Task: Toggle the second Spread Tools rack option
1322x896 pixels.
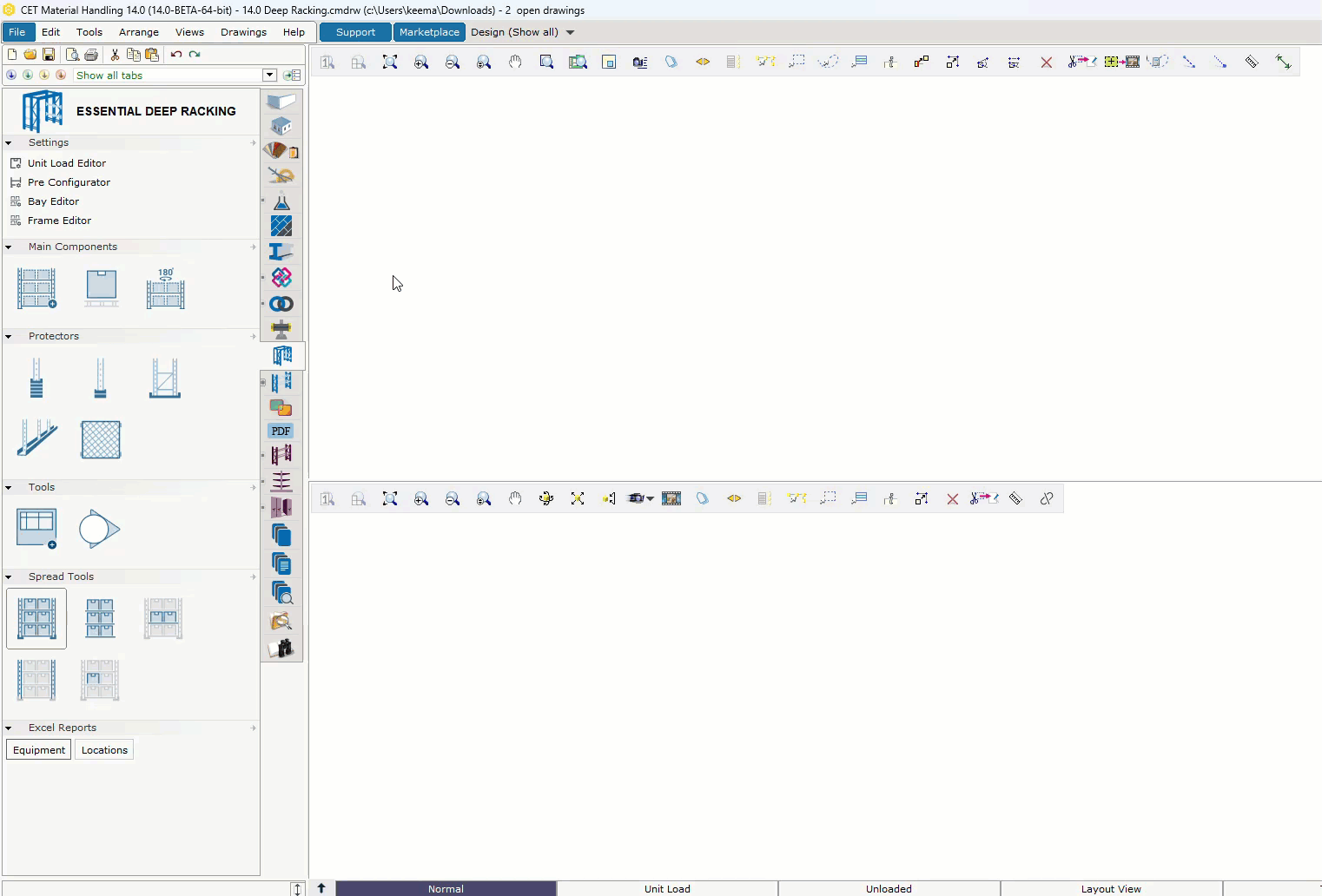Action: [100, 618]
